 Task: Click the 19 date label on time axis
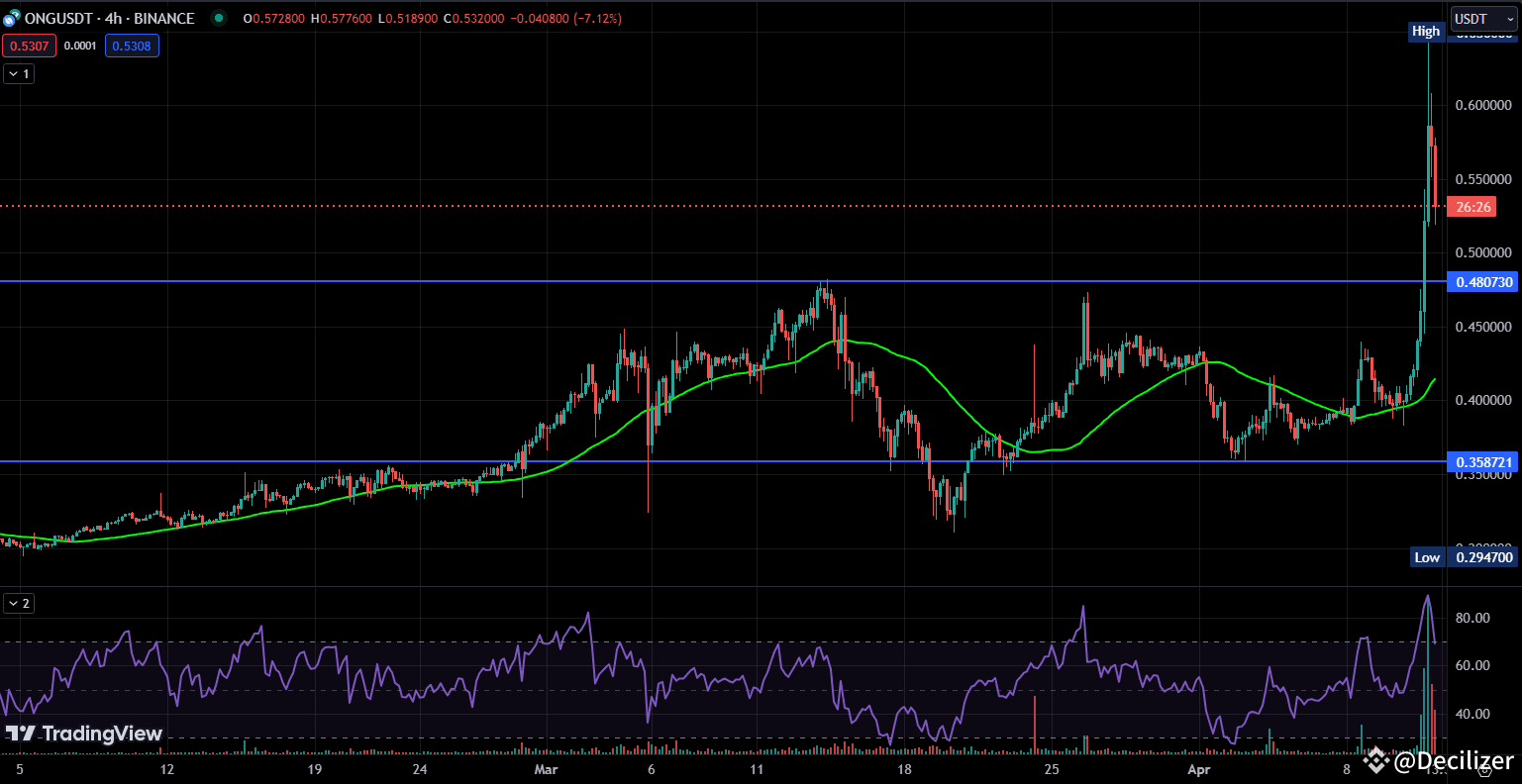(x=315, y=769)
